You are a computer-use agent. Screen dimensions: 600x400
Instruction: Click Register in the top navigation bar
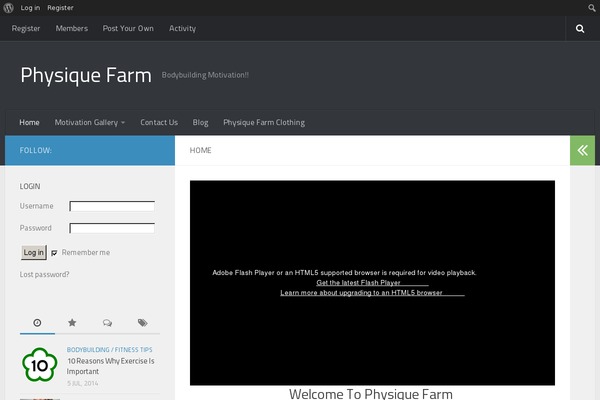click(x=26, y=28)
